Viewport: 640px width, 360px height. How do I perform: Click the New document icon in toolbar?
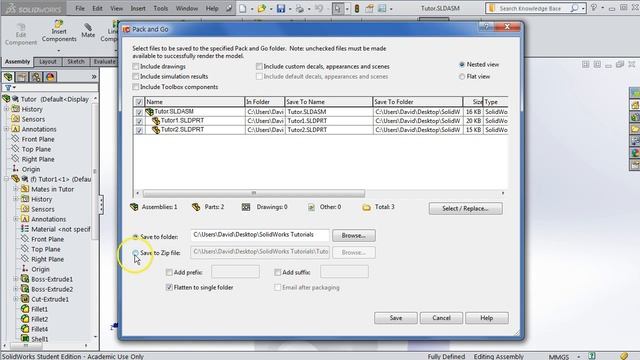(243, 8)
